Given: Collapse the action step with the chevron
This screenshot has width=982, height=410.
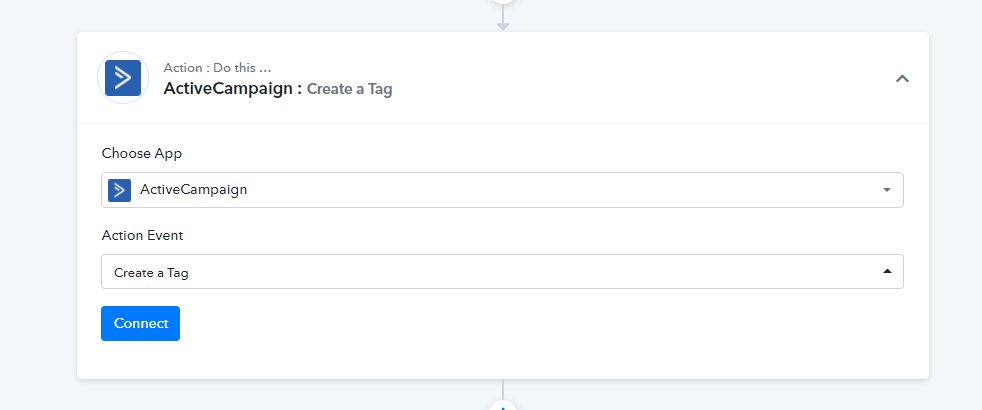Looking at the screenshot, I should pos(902,78).
